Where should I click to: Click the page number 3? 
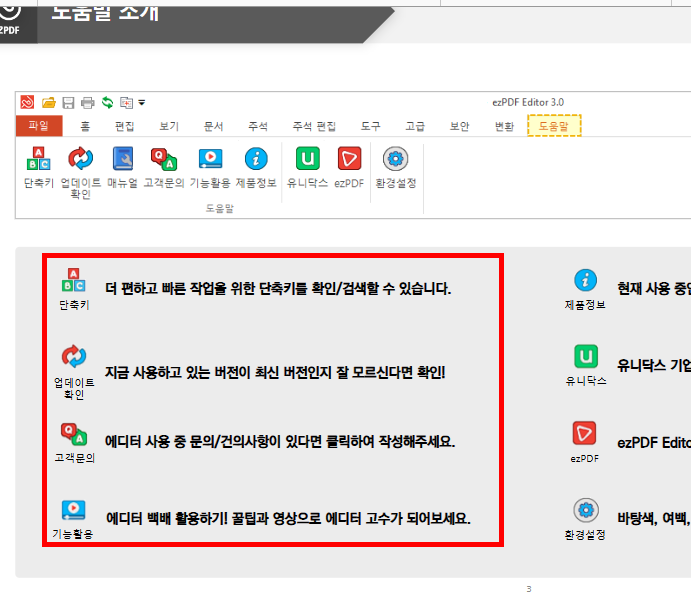[529, 589]
